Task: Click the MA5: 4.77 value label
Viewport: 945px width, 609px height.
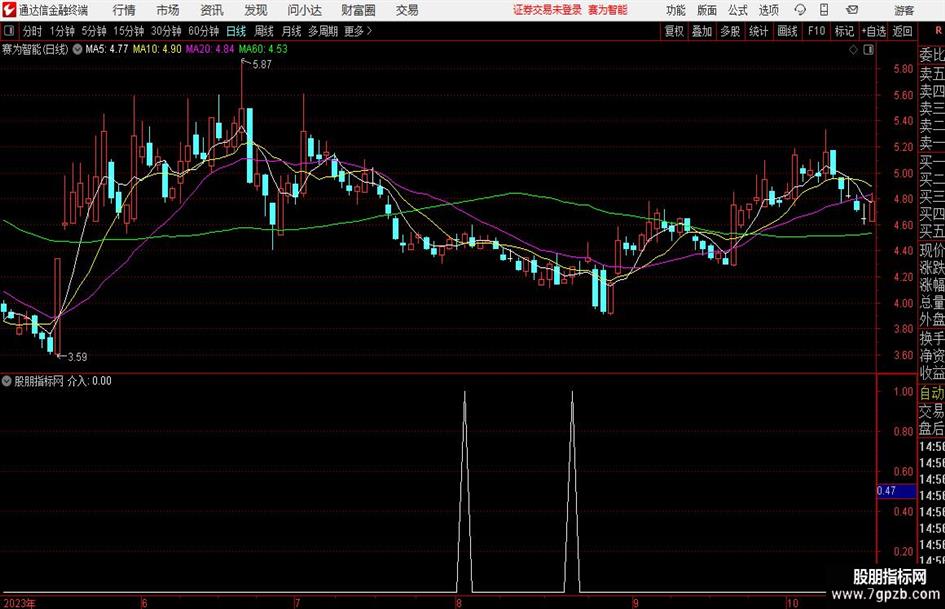Action: 107,49
